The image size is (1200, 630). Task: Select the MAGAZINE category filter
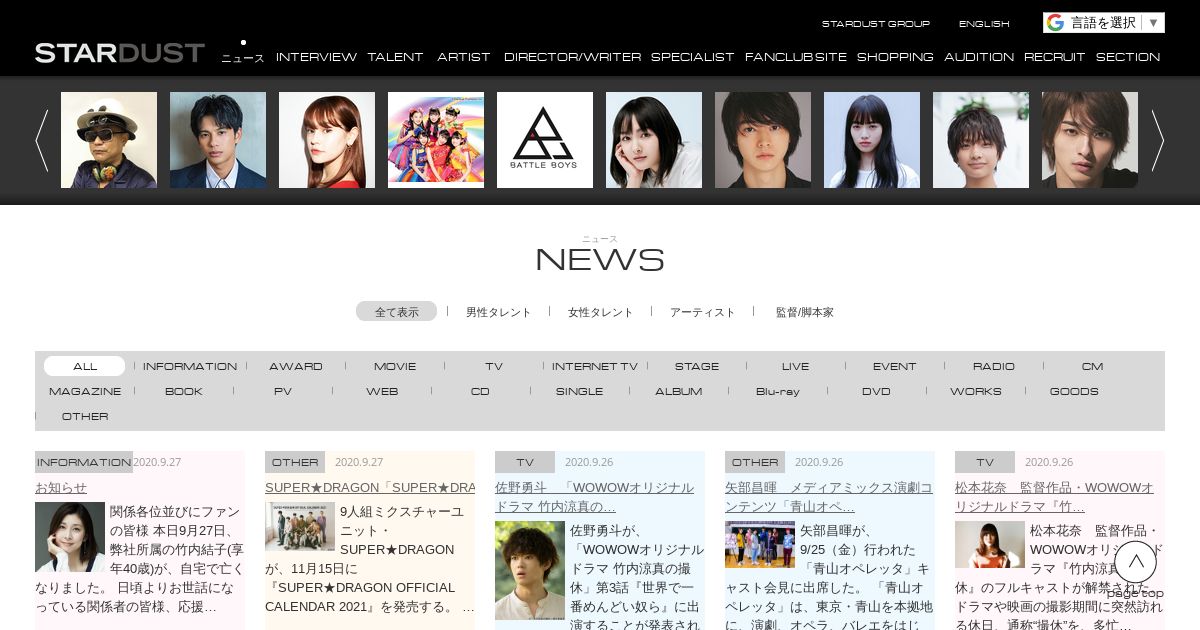point(85,391)
